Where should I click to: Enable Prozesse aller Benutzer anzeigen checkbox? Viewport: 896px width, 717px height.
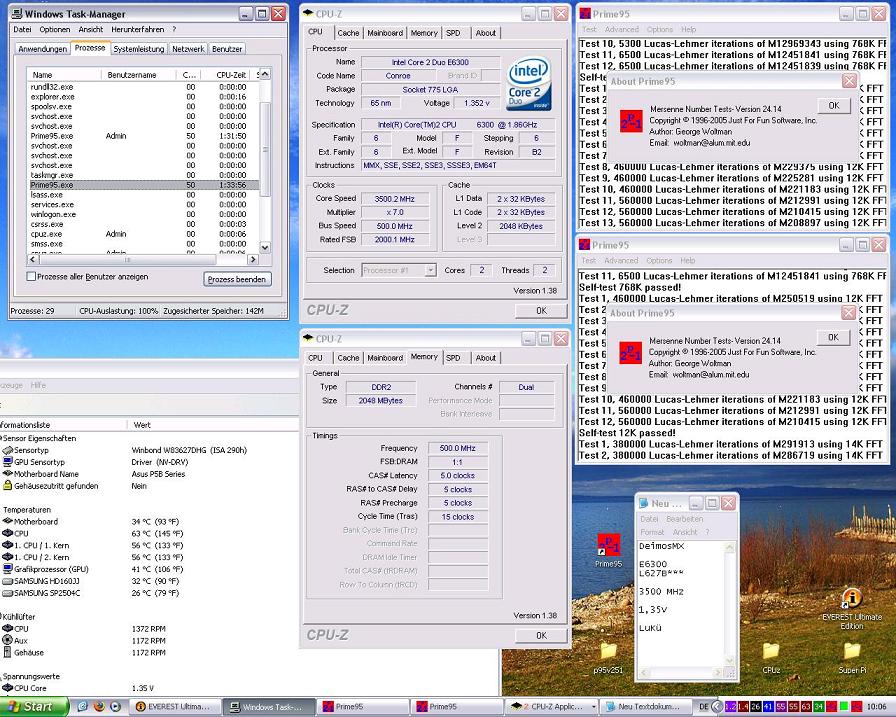(x=31, y=277)
